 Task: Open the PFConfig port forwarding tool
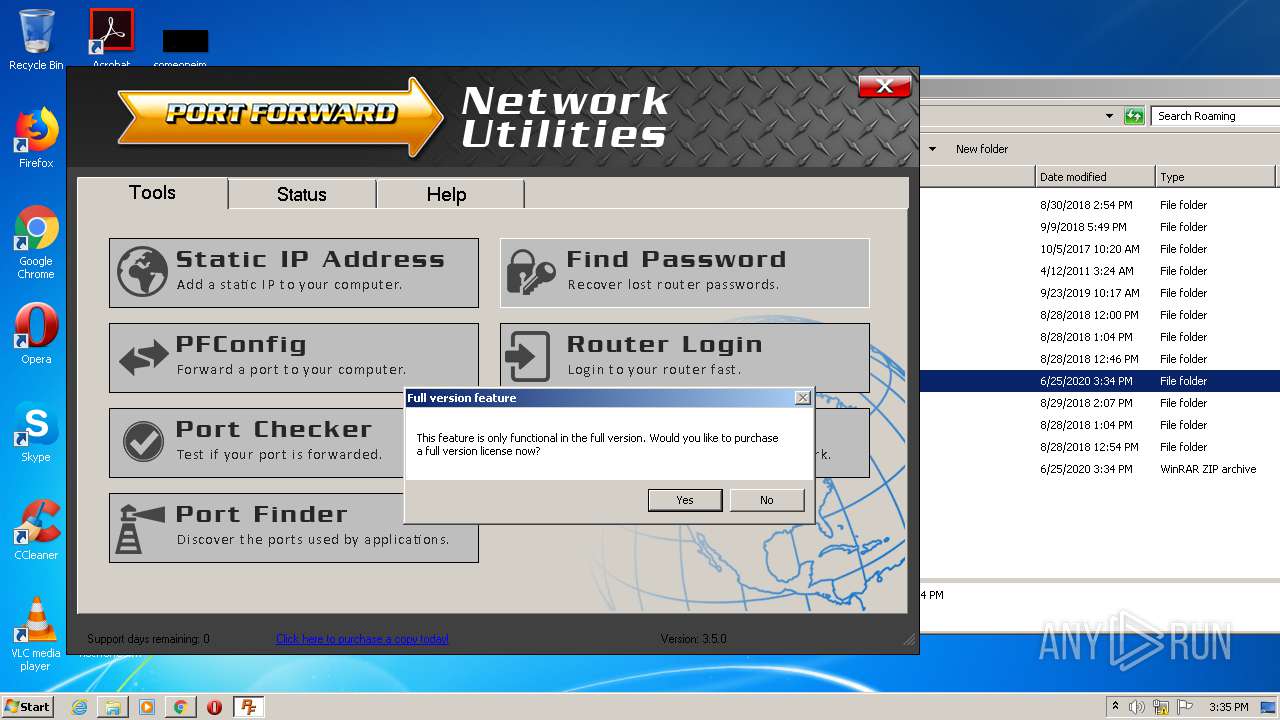pyautogui.click(x=293, y=357)
